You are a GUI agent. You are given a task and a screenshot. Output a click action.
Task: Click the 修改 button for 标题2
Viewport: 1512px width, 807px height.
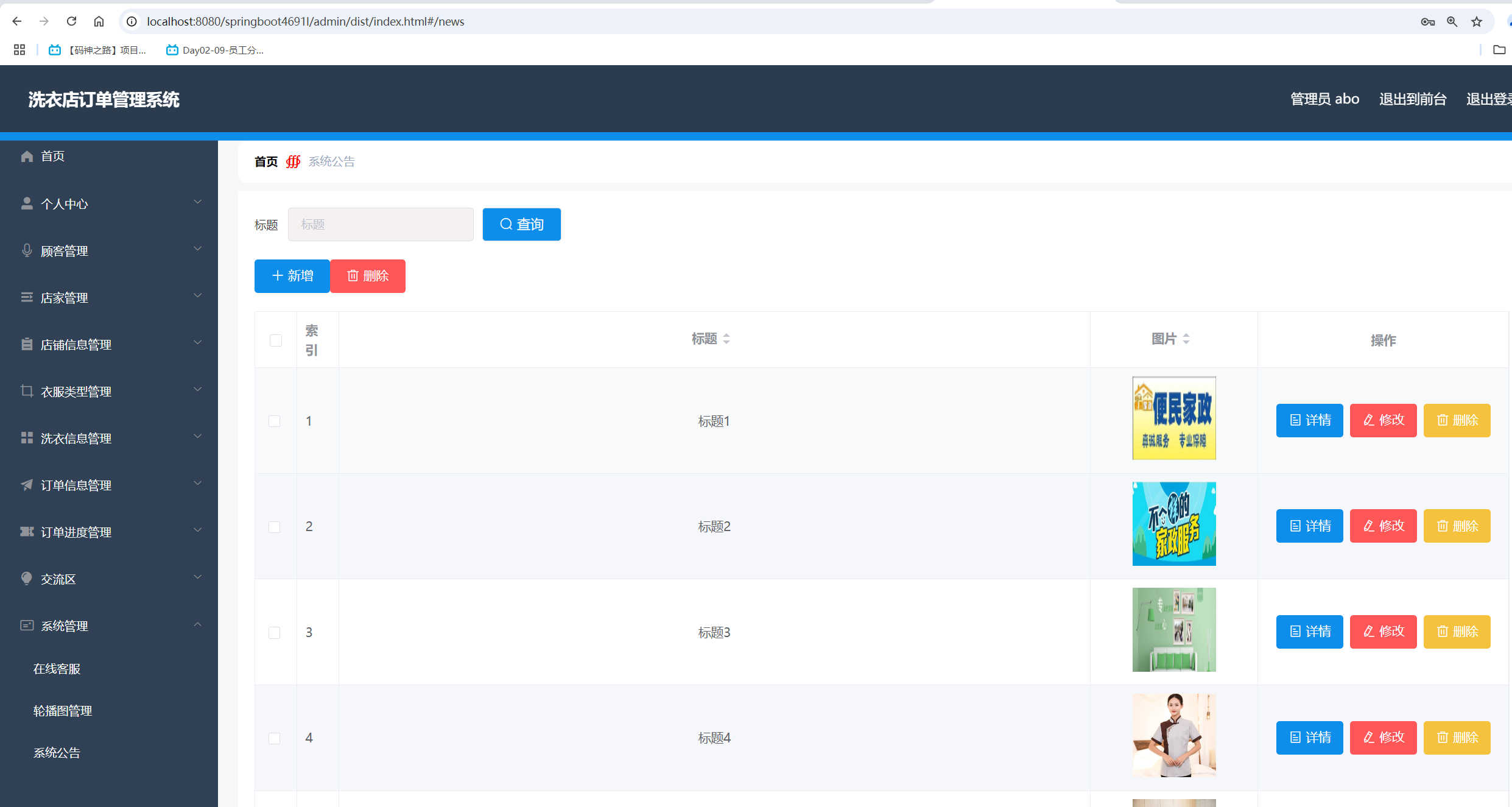click(1383, 526)
